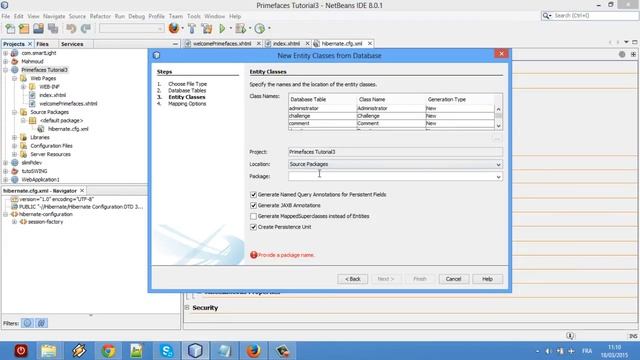The width and height of the screenshot is (640, 360).
Task: Click the Redo toolbar icon
Action: pos(86,29)
